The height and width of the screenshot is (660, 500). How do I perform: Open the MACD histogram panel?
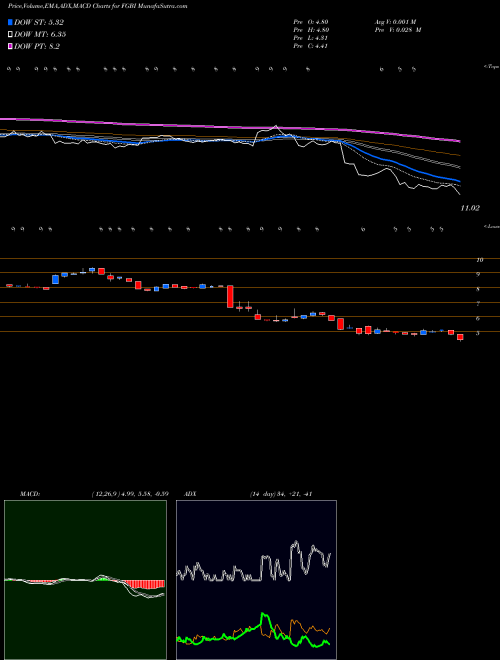[85, 580]
